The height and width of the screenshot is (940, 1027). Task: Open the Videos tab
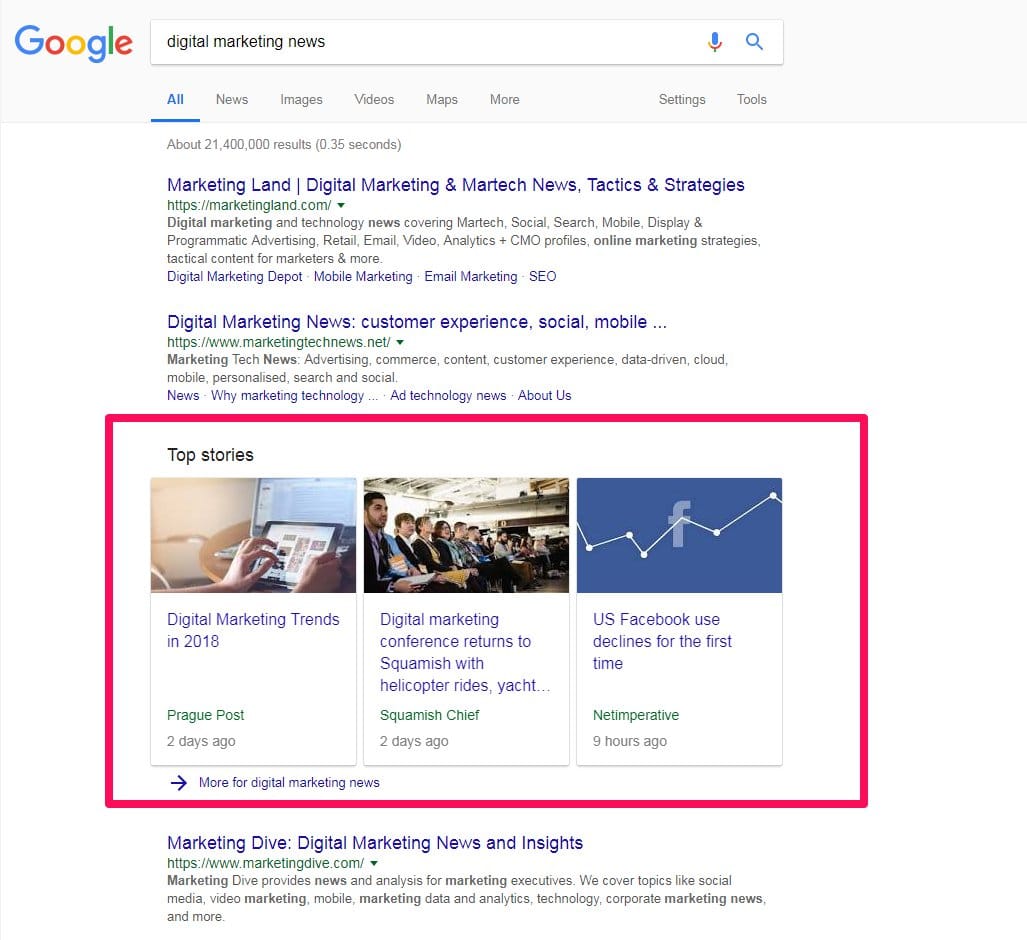[374, 100]
